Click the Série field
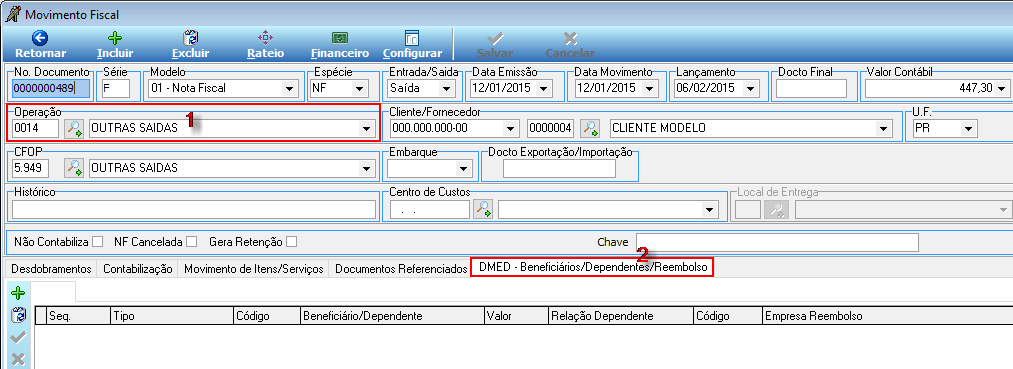This screenshot has height=369, width=1013. click(x=116, y=89)
